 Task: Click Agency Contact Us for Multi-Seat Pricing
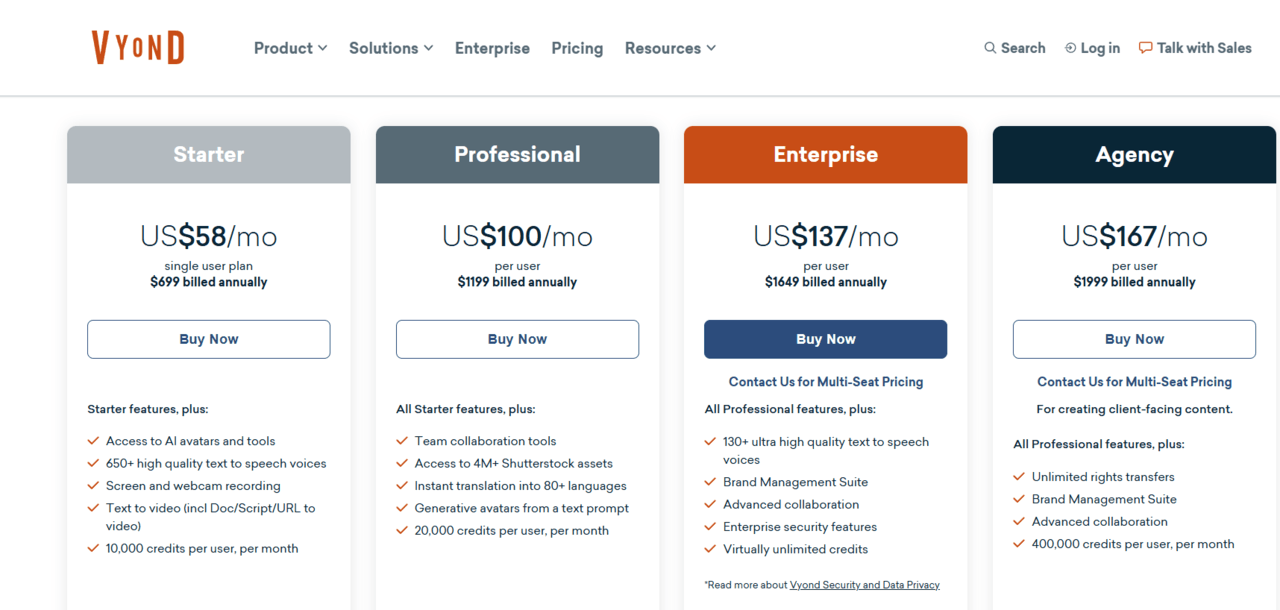click(1134, 382)
